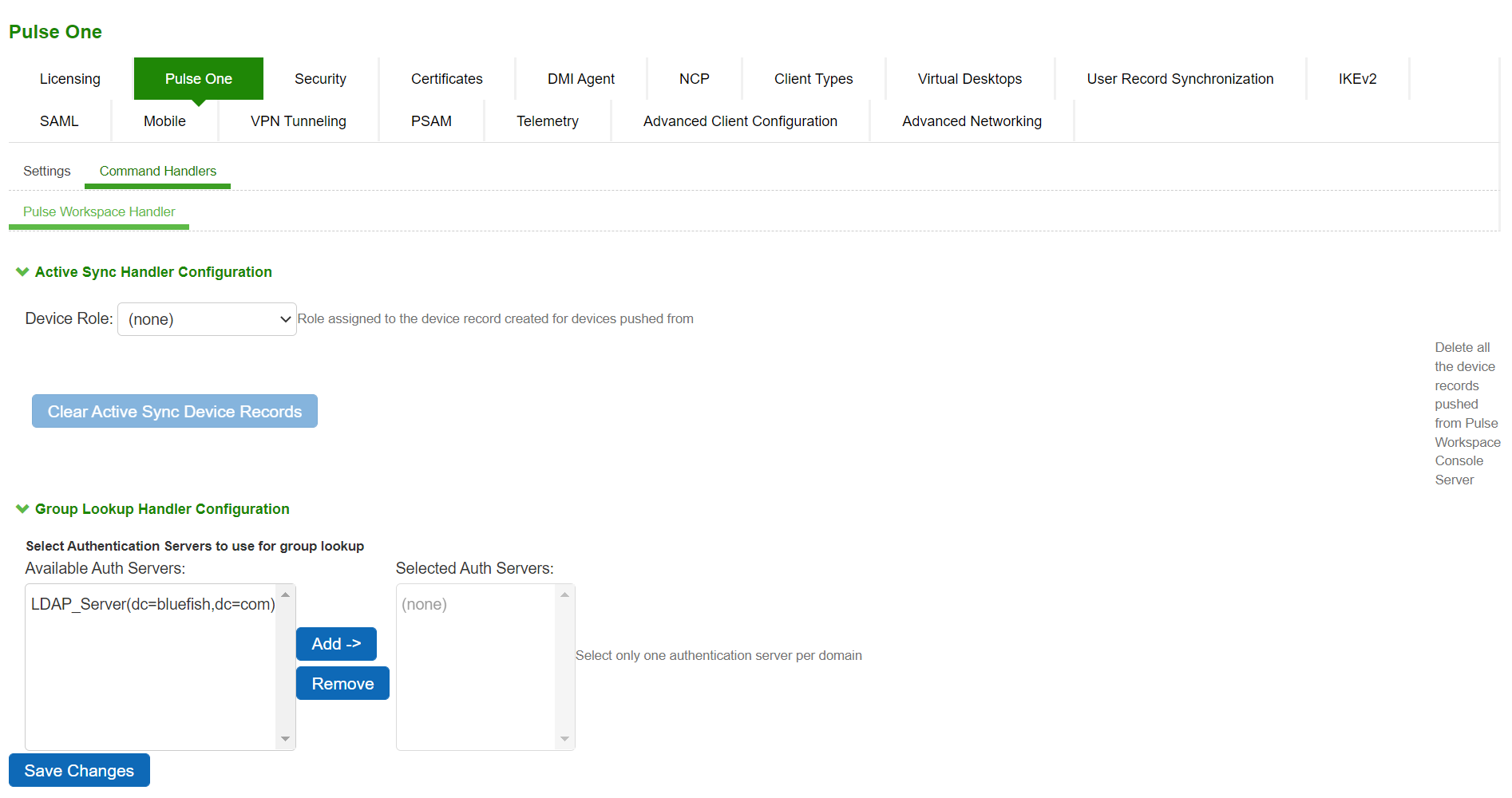The height and width of the screenshot is (798, 1512).
Task: Collapse Group Lookup Handler Configuration section
Action: coord(22,509)
